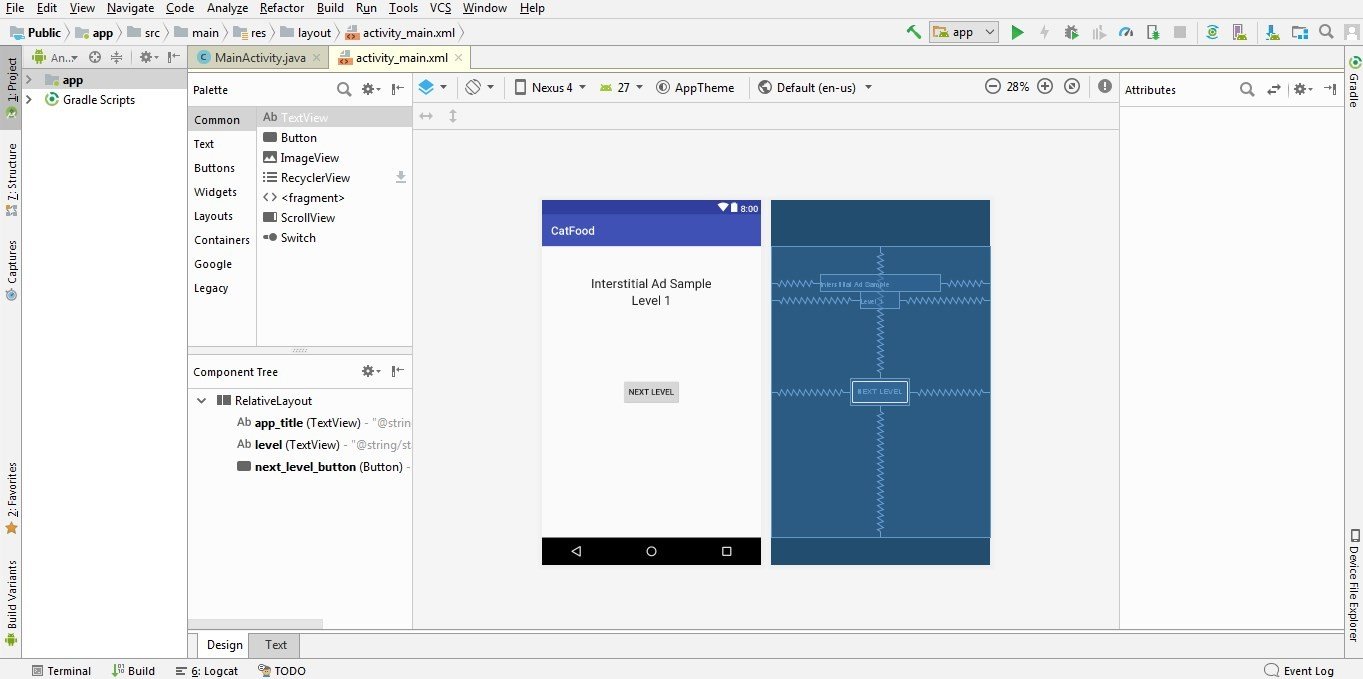Click the scroll-from-source target icon in Project panel
Screen dimensions: 1363x679
[95, 58]
